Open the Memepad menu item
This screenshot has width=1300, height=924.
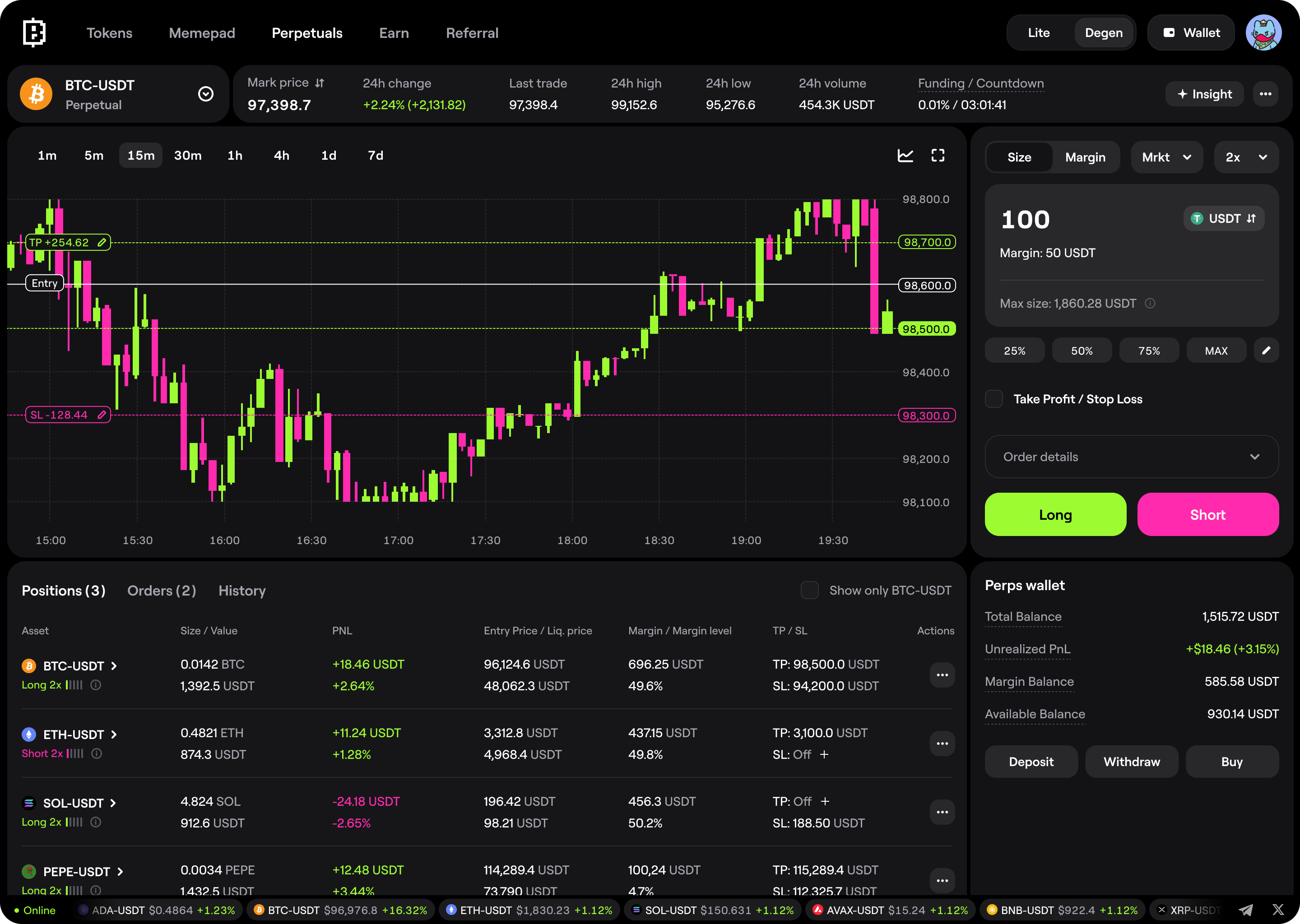tap(201, 33)
